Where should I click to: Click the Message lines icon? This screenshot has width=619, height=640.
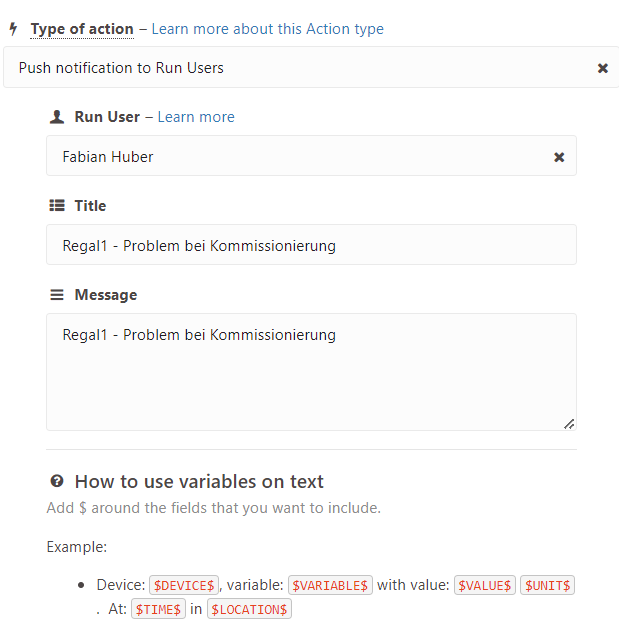[57, 295]
